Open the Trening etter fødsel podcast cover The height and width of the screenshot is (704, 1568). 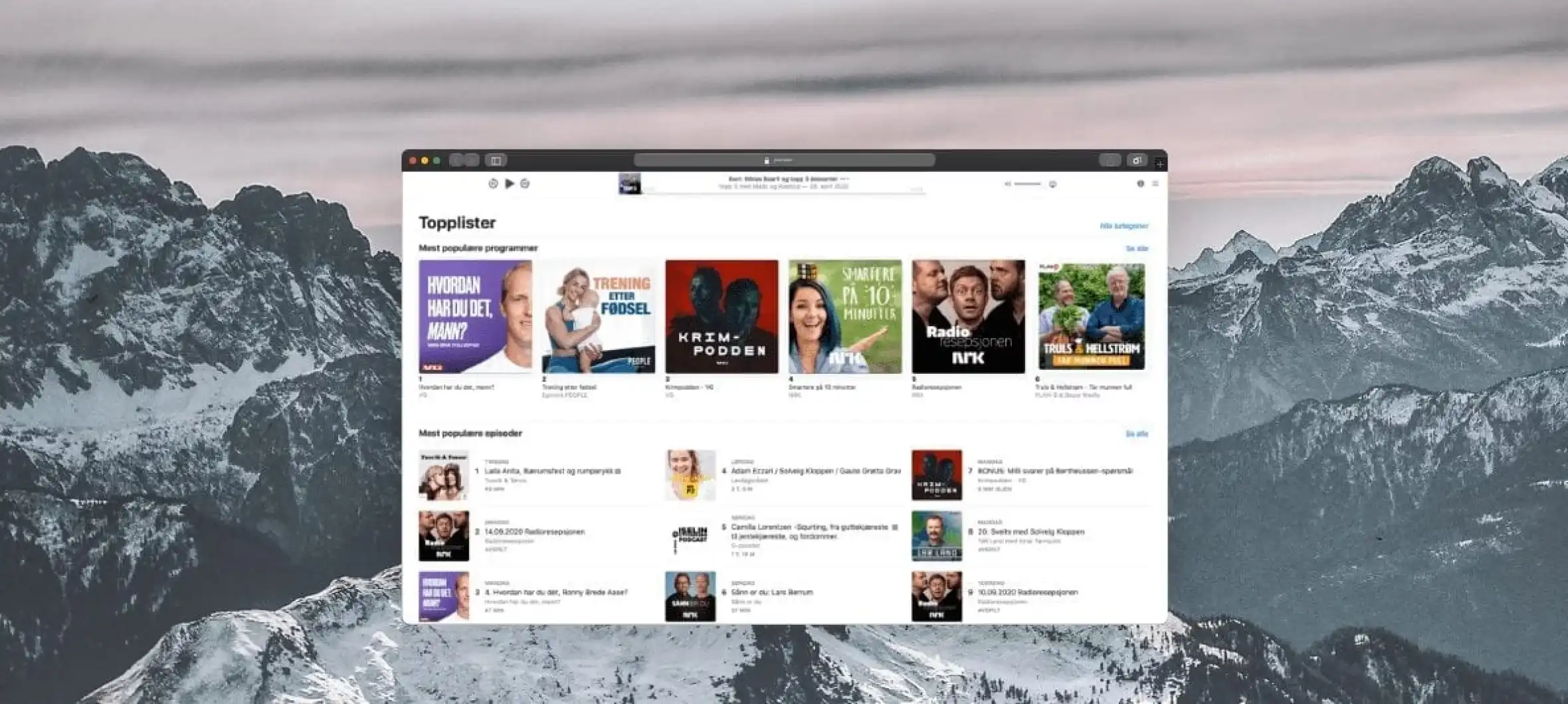[598, 316]
